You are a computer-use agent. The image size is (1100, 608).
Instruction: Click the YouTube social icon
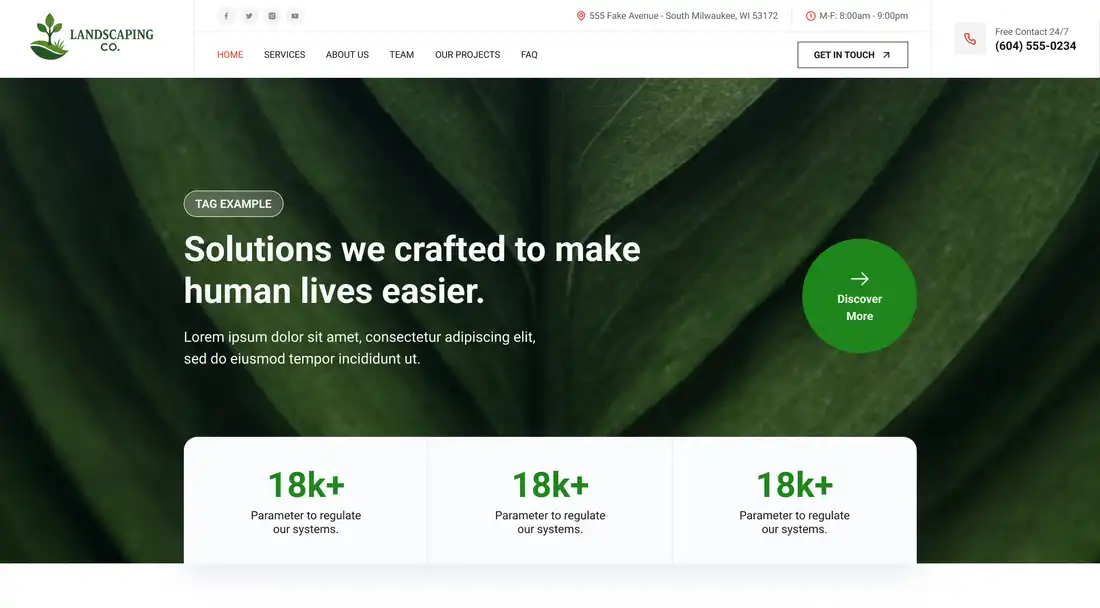coord(294,15)
